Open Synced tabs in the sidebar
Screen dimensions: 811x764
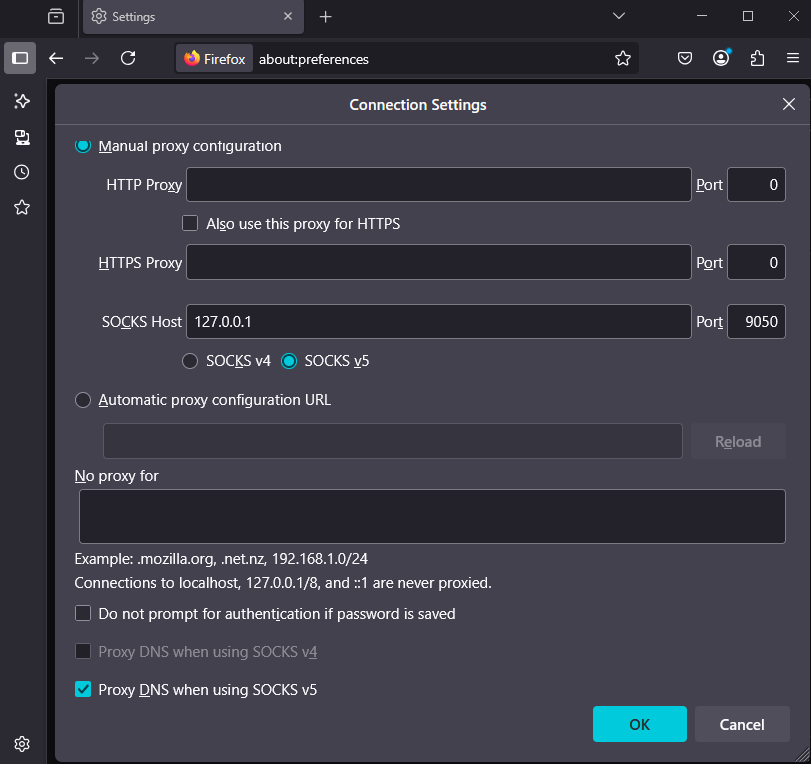click(21, 137)
